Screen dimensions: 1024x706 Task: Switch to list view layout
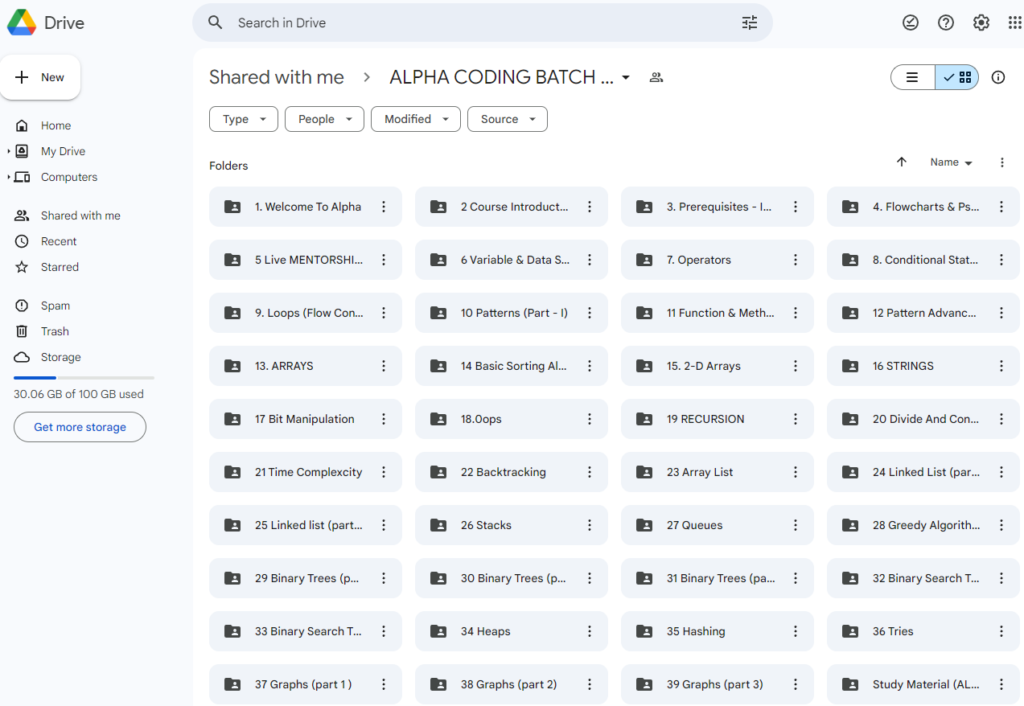[912, 76]
